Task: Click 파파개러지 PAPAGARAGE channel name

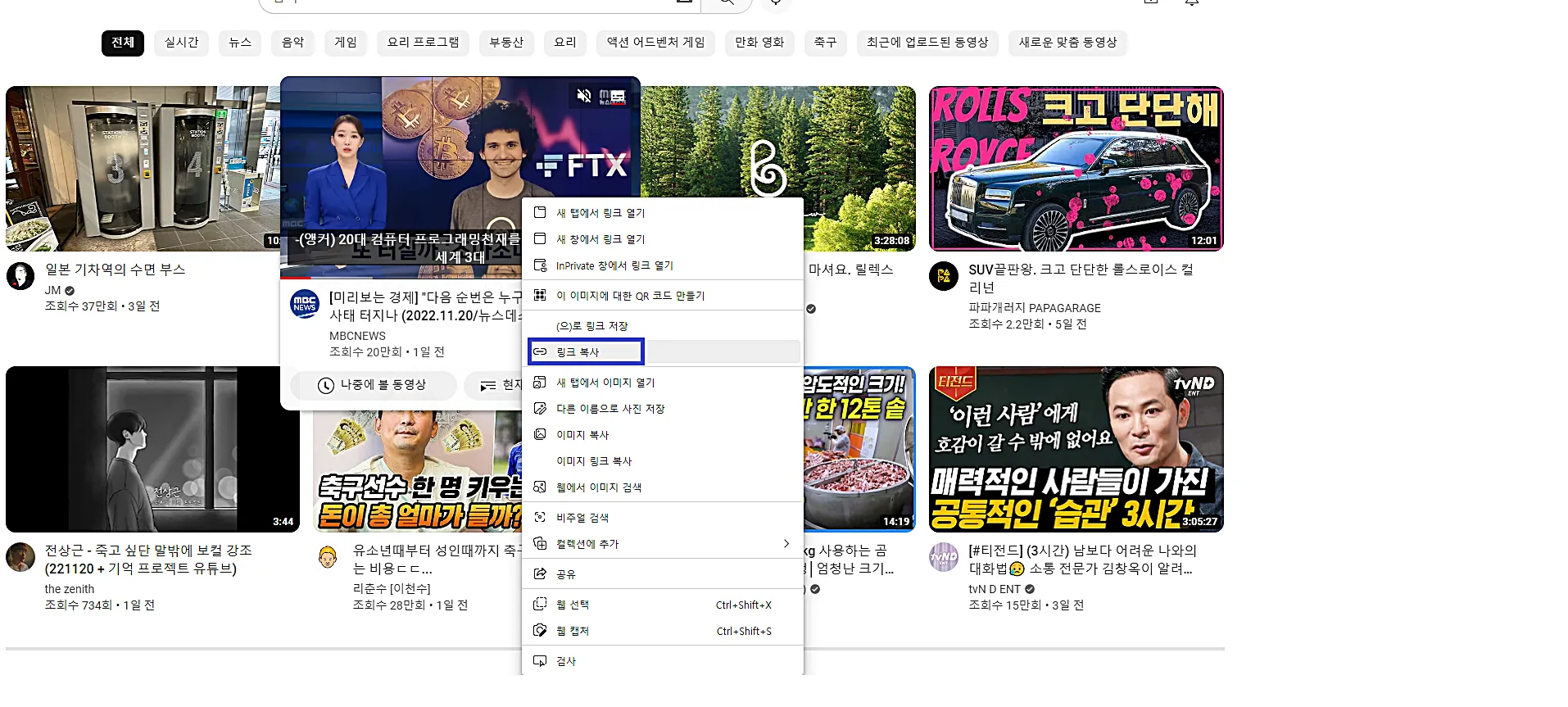Action: pos(1035,308)
